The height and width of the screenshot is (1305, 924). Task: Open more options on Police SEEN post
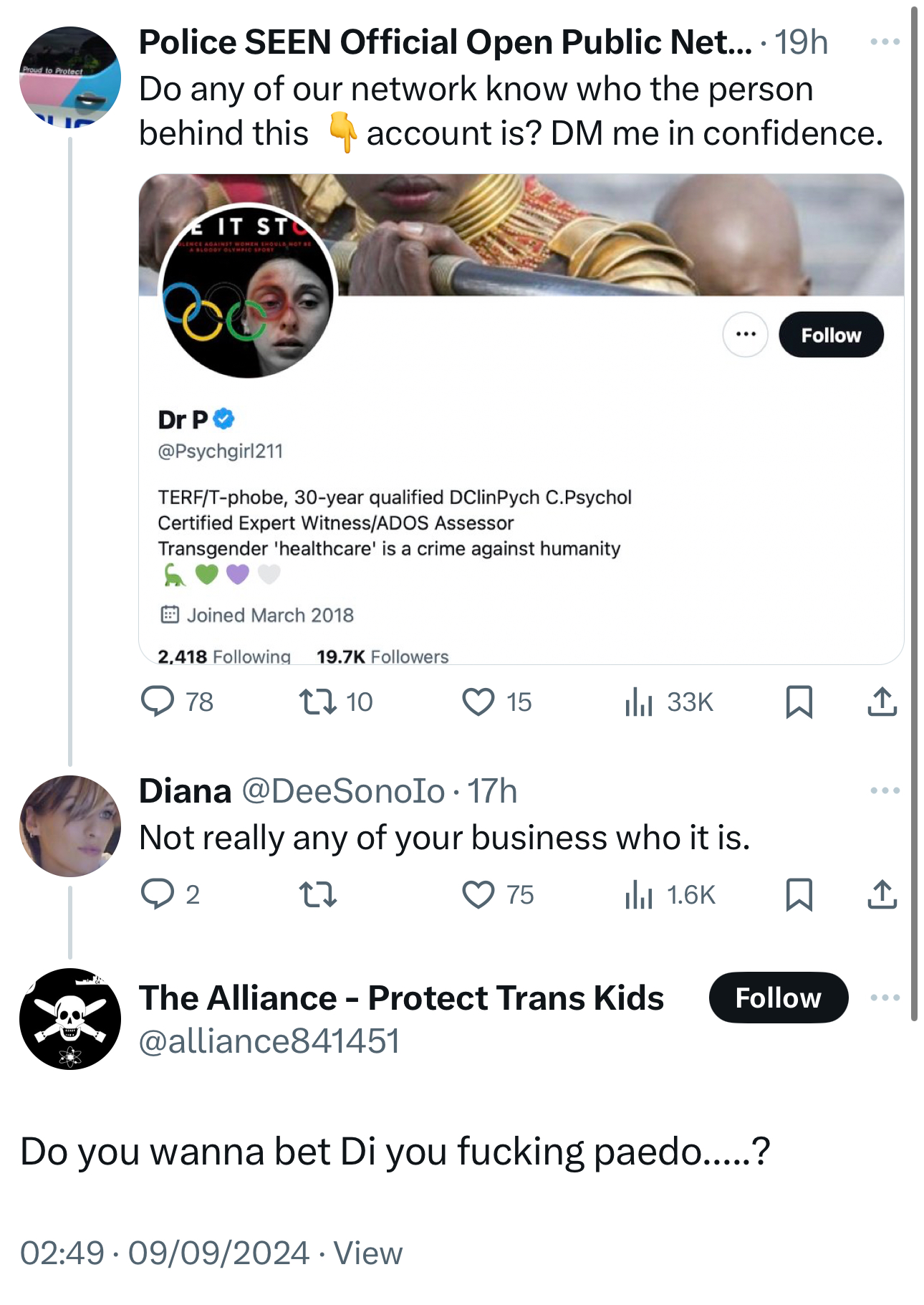tap(885, 42)
